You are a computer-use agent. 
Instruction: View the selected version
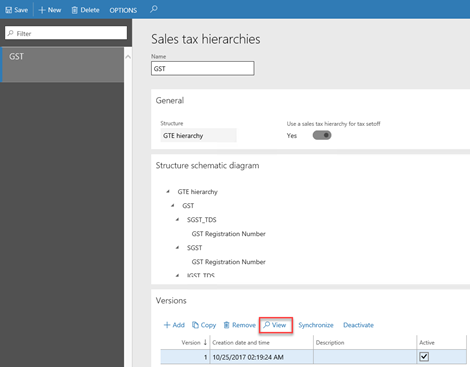click(x=275, y=325)
